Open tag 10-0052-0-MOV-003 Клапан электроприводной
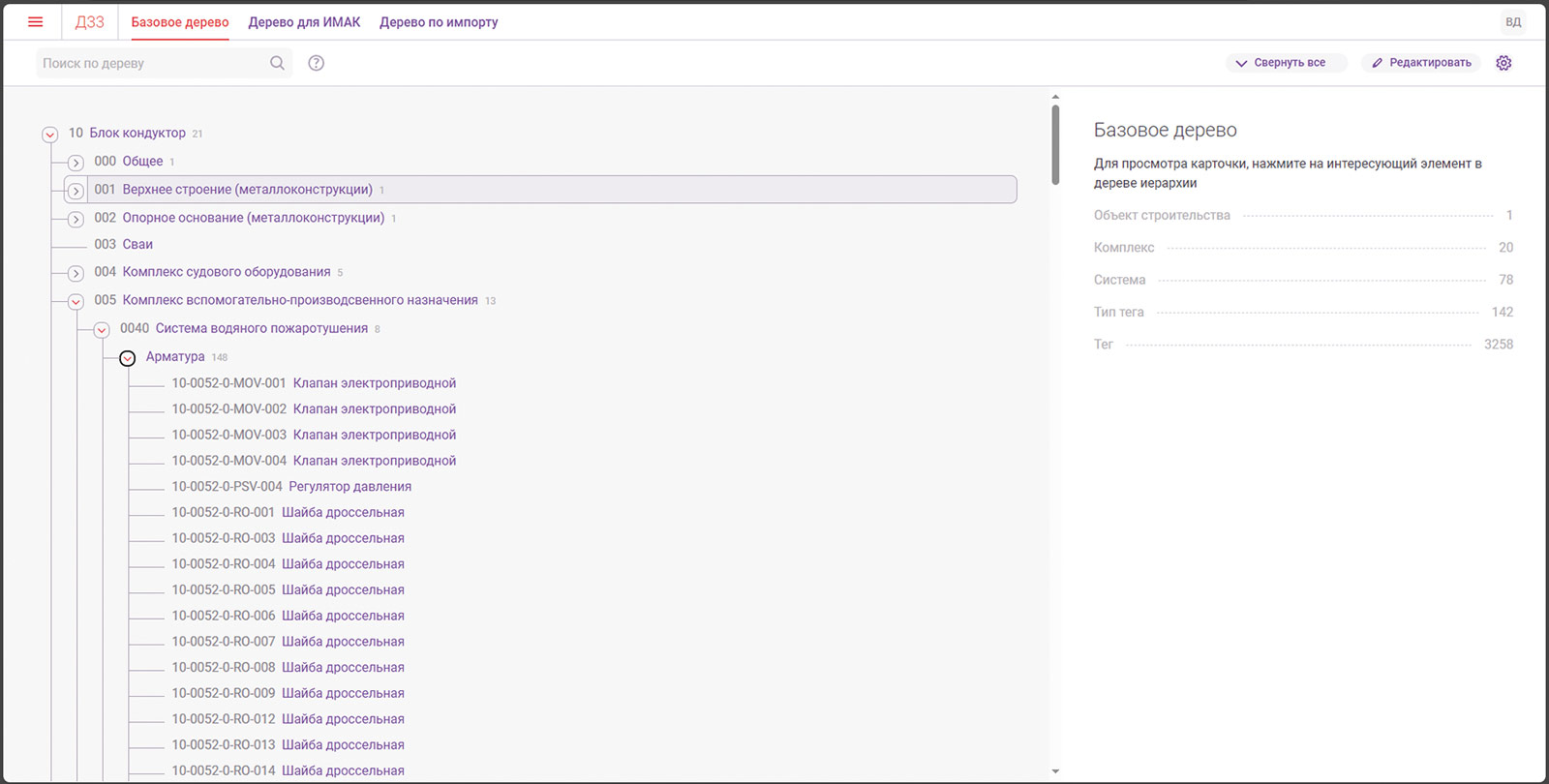The width and height of the screenshot is (1549, 784). [x=314, y=435]
